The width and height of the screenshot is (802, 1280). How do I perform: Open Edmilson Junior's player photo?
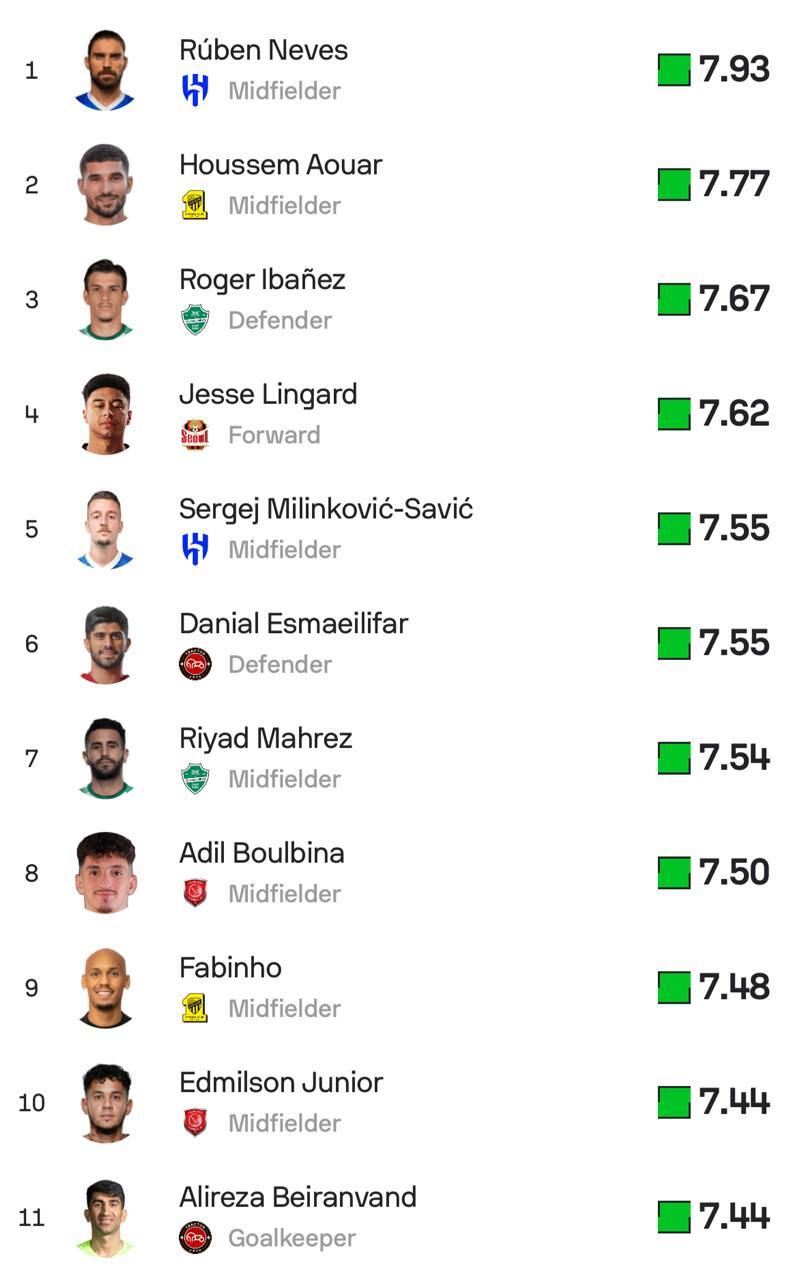pyautogui.click(x=105, y=1102)
